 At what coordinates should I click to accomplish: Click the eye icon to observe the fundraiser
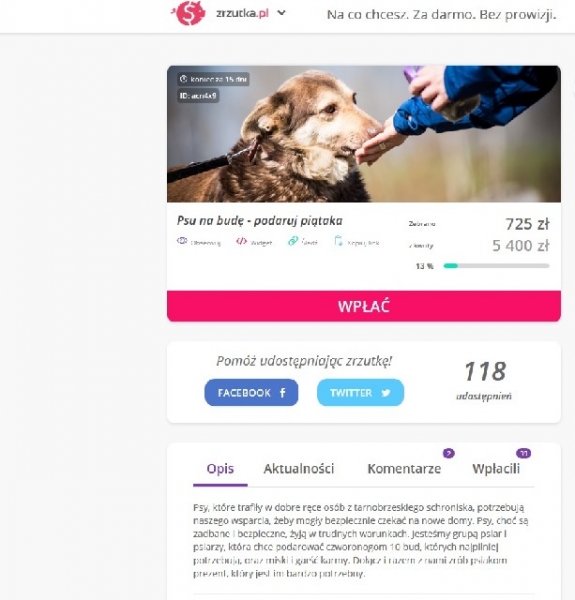[182, 241]
